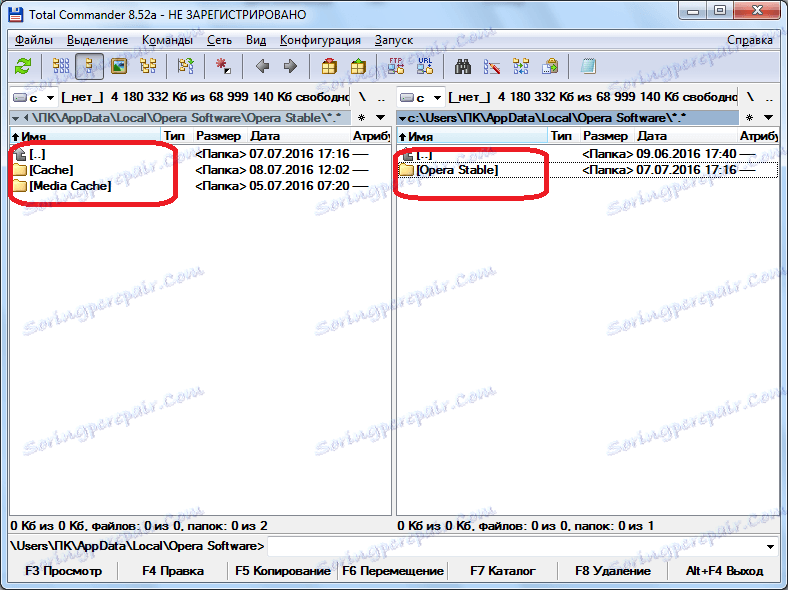Open right panel drive dropdown
The image size is (788, 590).
pyautogui.click(x=421, y=97)
